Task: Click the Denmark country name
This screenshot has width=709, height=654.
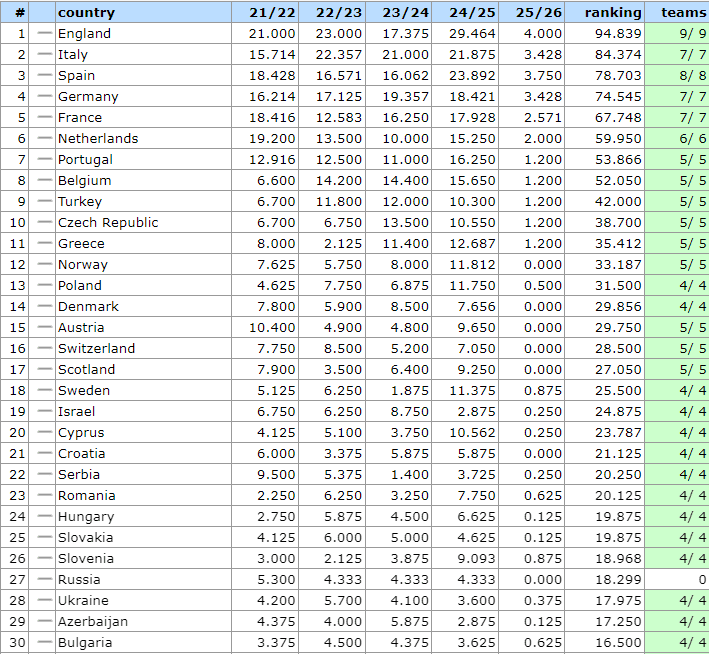Action: coord(88,307)
